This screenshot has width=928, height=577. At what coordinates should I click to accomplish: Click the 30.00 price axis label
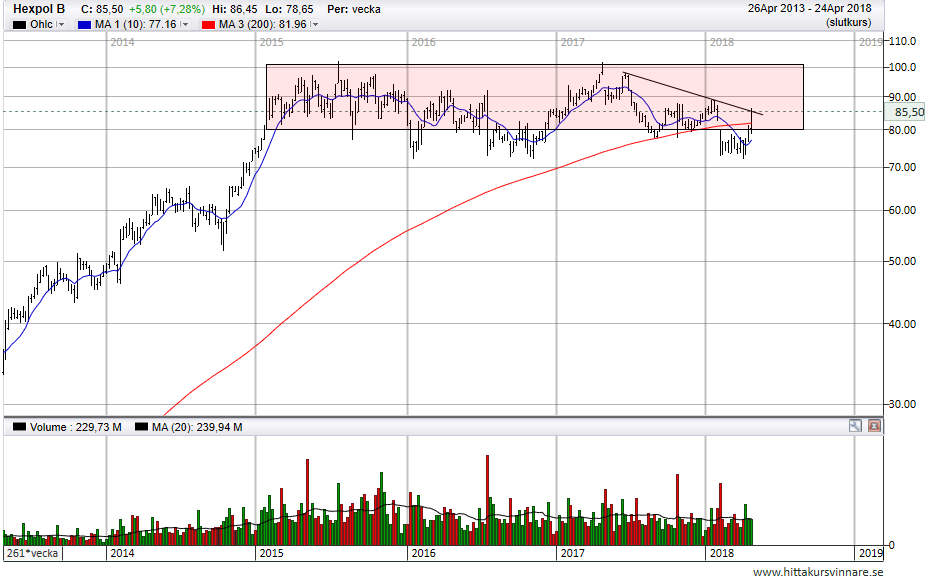pos(903,404)
